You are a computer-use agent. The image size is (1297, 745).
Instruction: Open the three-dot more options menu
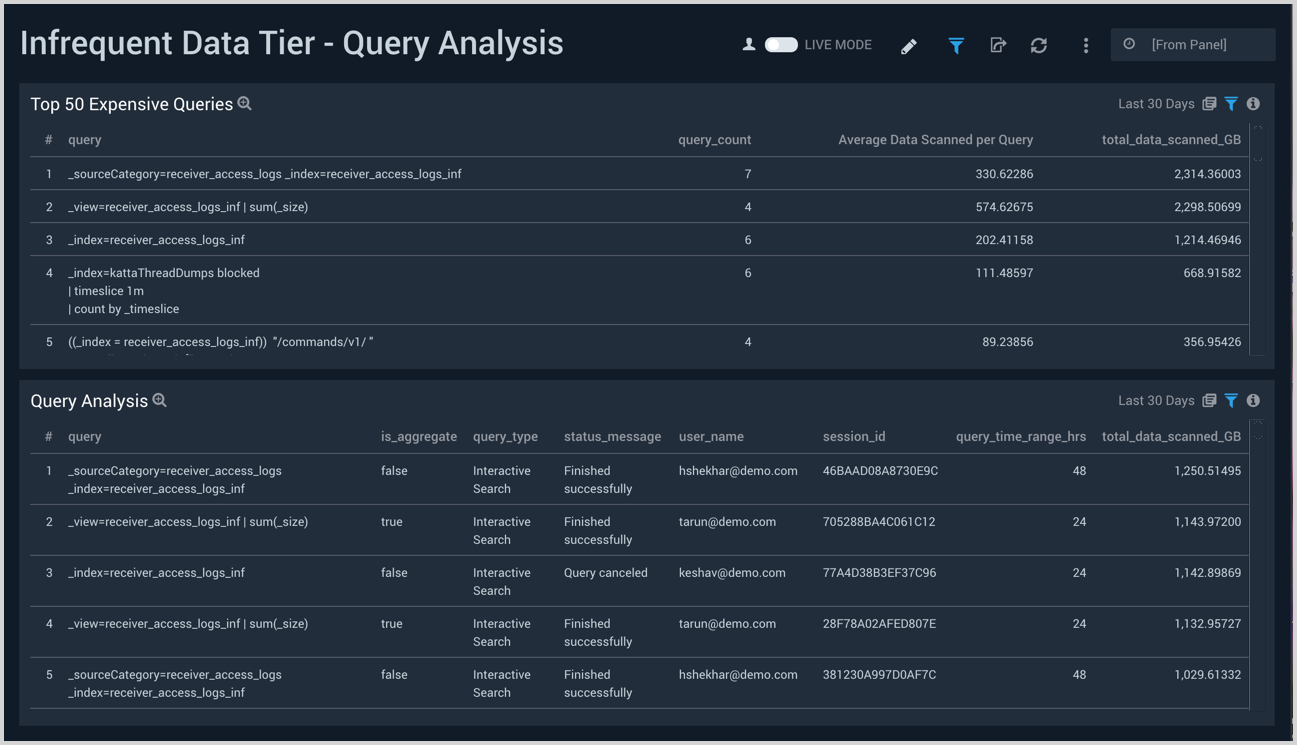point(1086,45)
